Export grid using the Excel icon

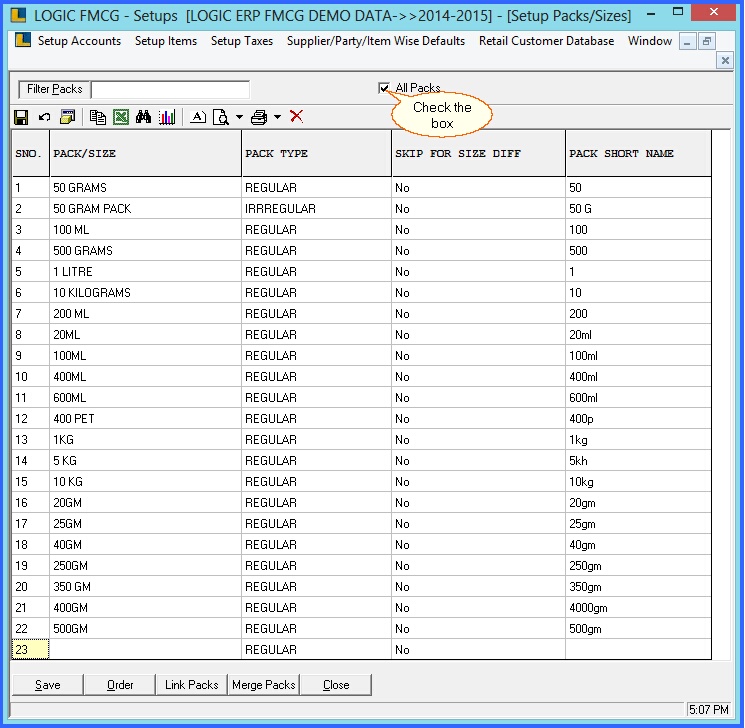point(121,117)
